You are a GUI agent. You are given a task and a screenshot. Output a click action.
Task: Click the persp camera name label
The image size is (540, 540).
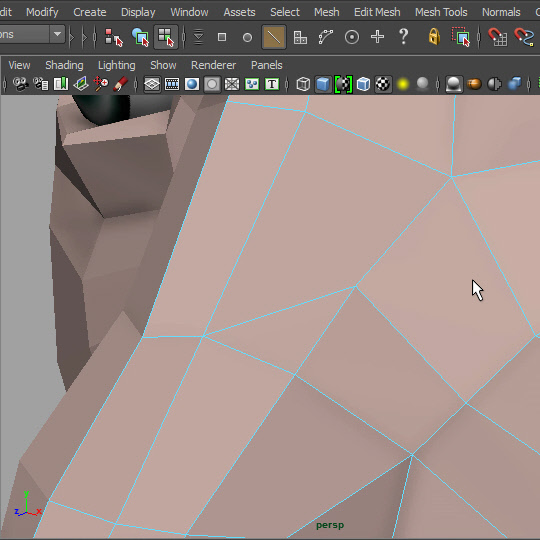[x=330, y=525]
